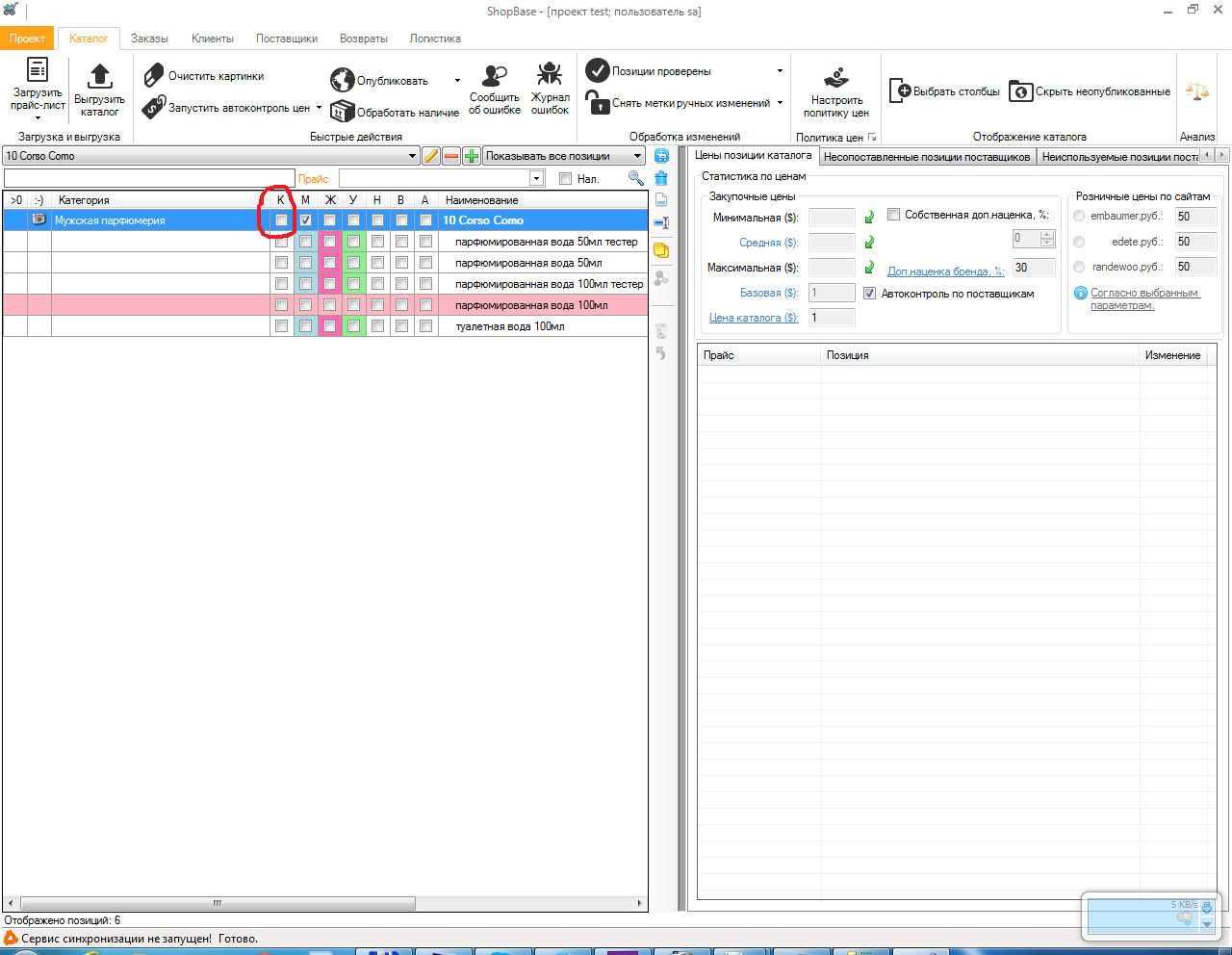Screen dimensions: 1232x955
Task: Click the Анализ scales icon
Action: coord(1197,91)
